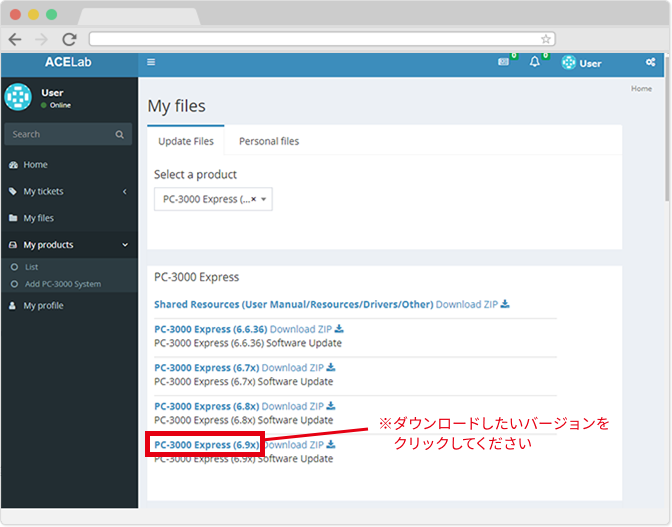Click the browser forward arrow
Screen dimensions: 672x527
pos(42,39)
